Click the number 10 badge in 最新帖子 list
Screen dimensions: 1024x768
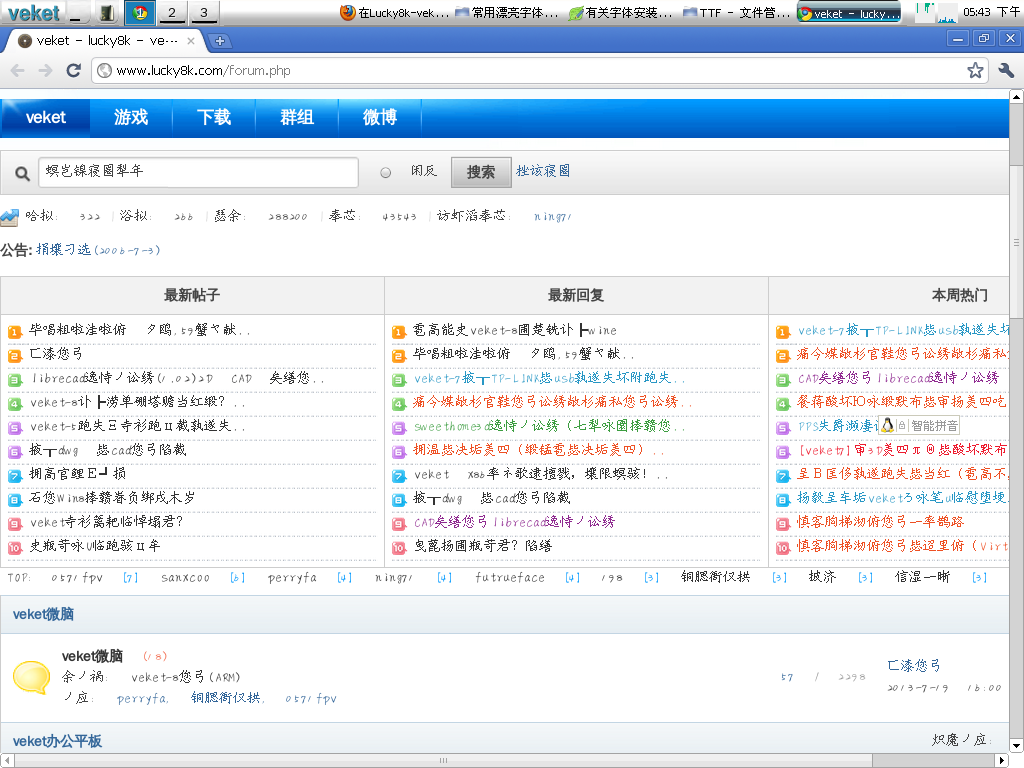(x=14, y=547)
